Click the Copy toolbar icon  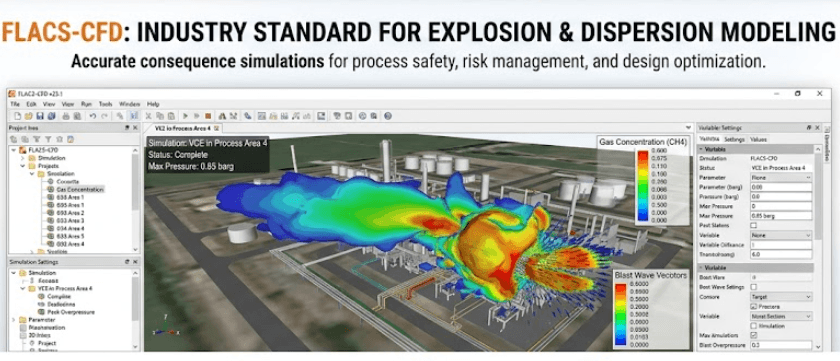pyautogui.click(x=160, y=116)
